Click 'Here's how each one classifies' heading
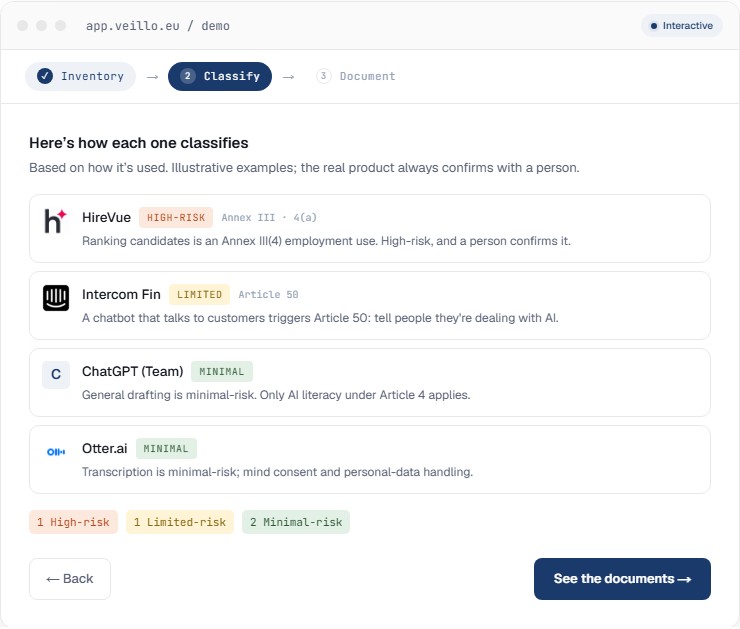 (139, 143)
